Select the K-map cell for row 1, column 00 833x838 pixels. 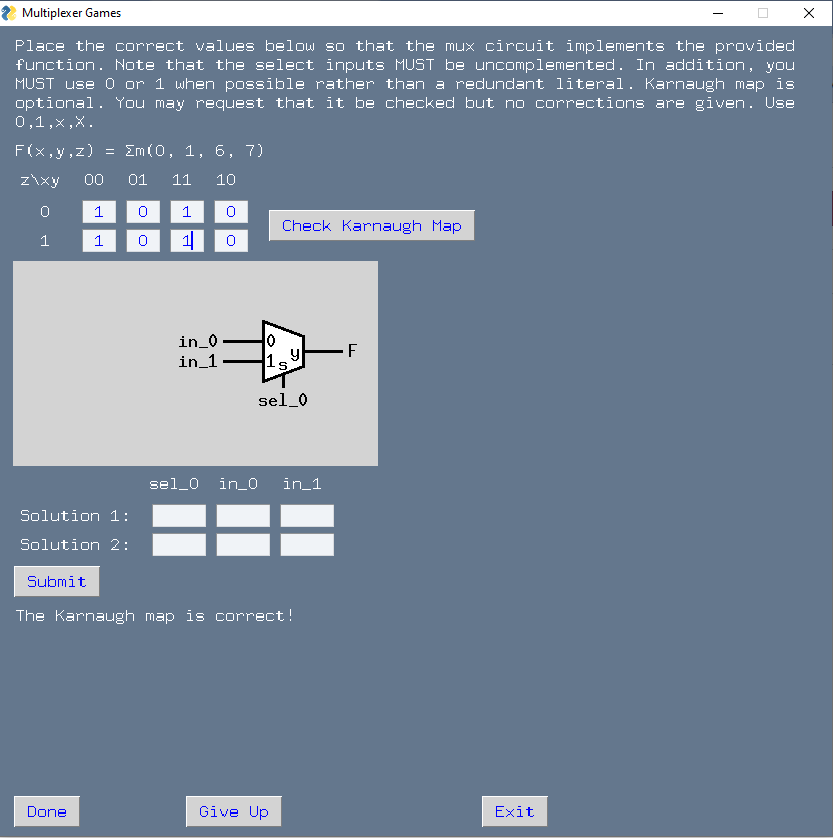pyautogui.click(x=98, y=240)
